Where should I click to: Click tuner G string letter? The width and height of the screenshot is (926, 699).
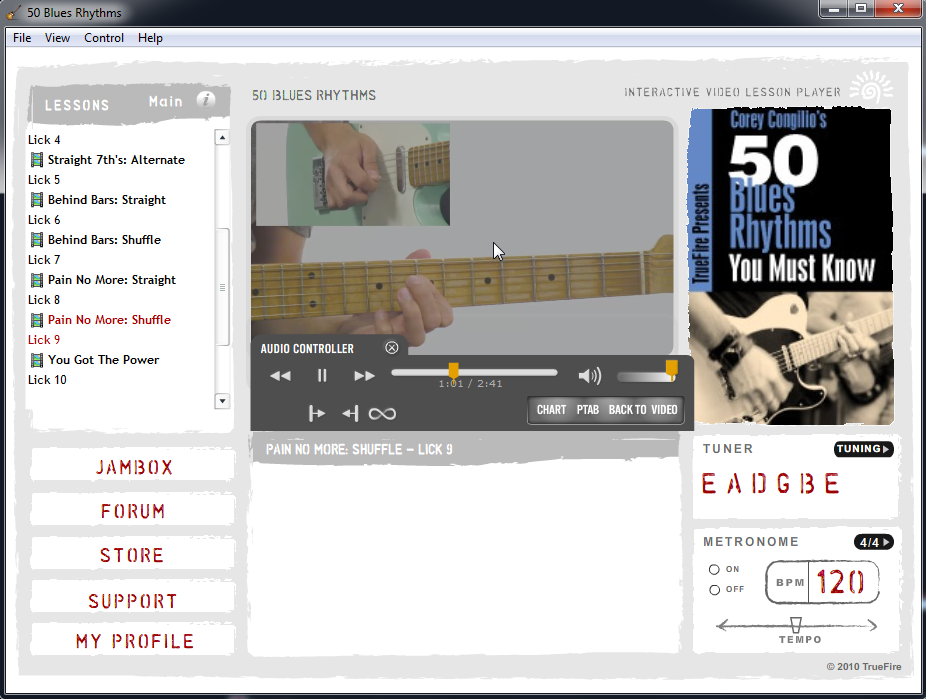(784, 484)
